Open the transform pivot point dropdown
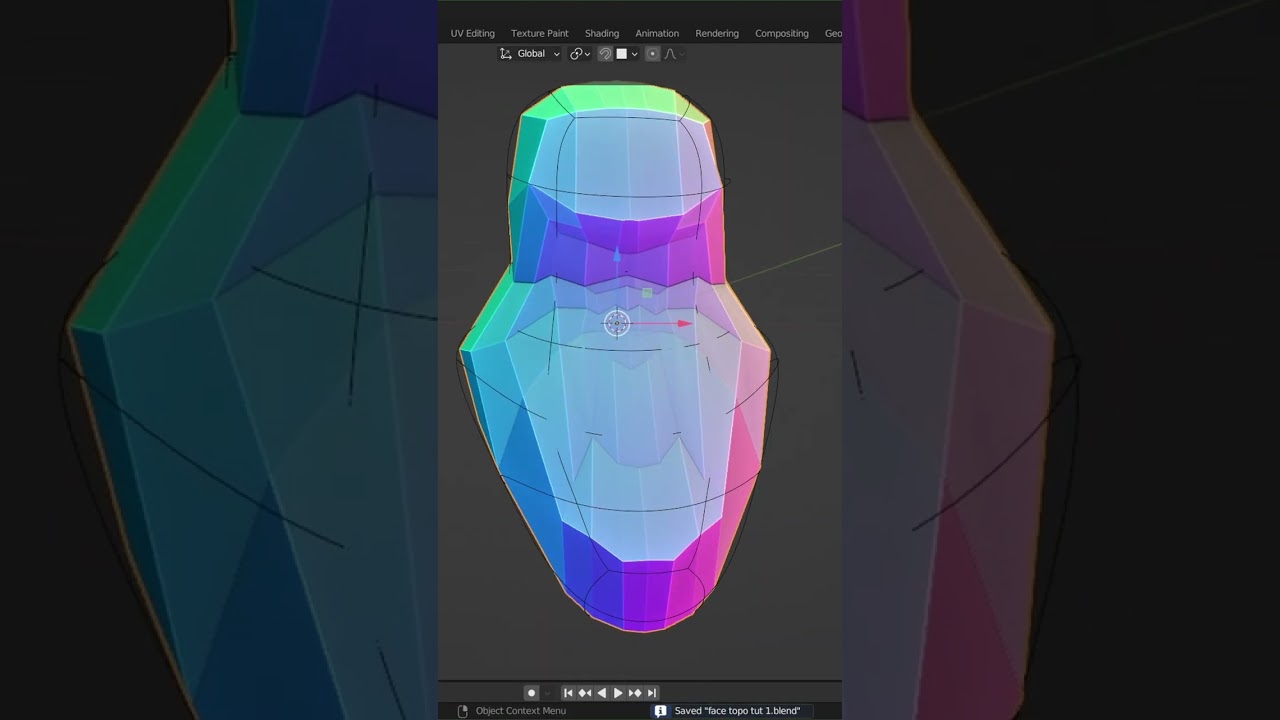This screenshot has width=1280, height=720. (x=580, y=54)
